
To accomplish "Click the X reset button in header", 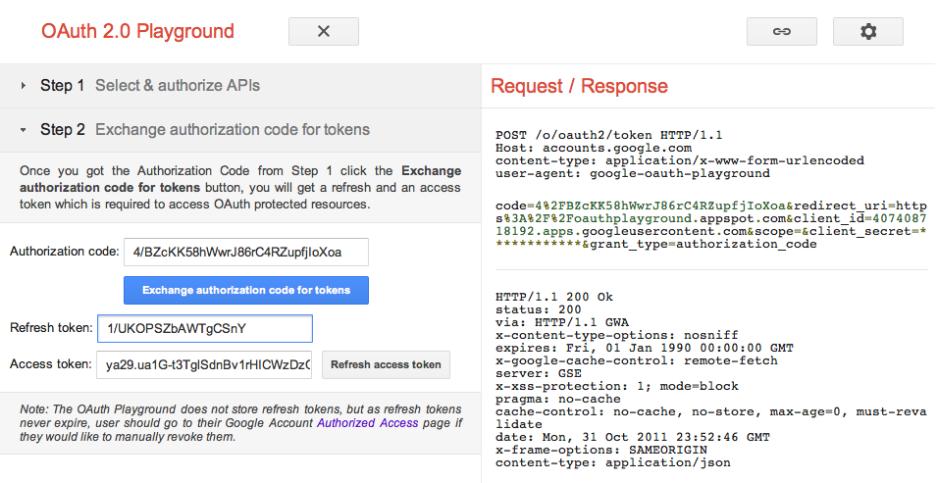I will click(323, 32).
